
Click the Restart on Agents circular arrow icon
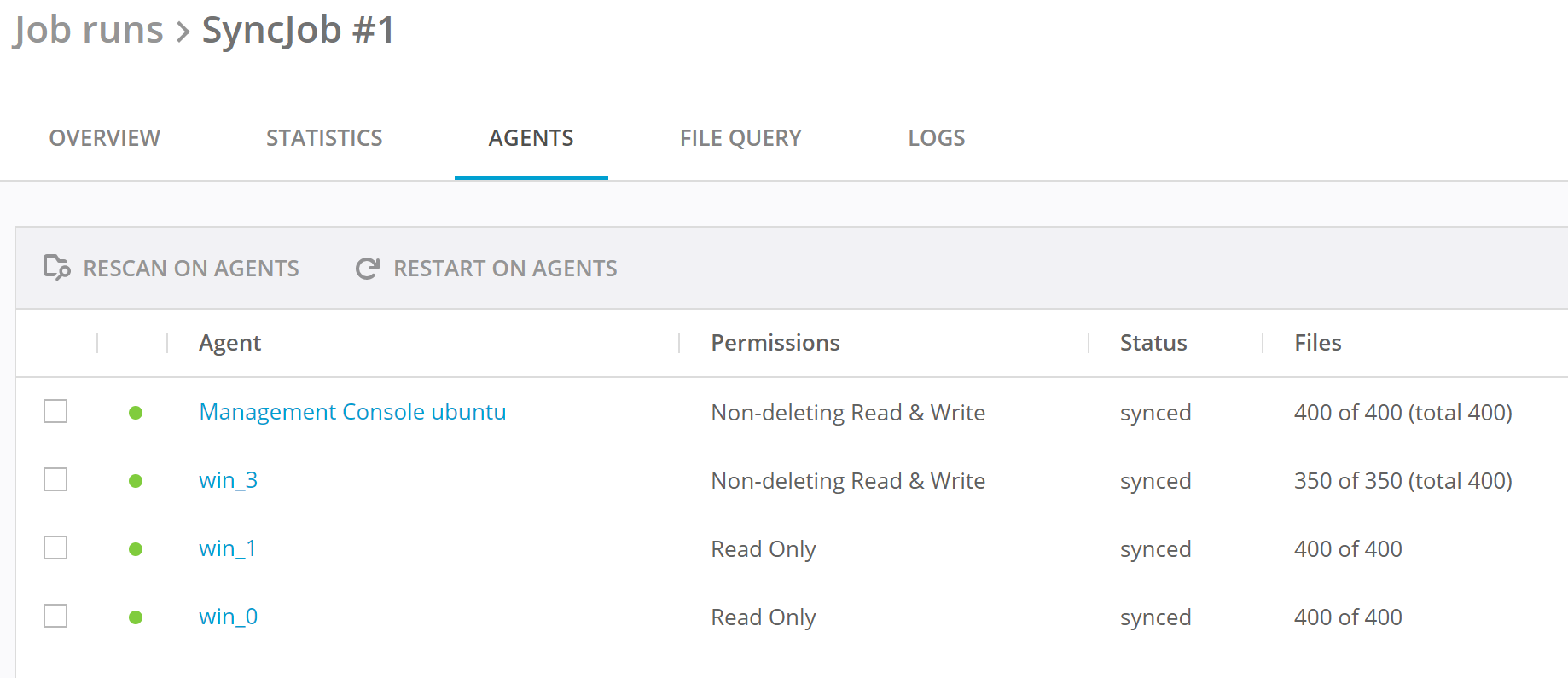[368, 269]
